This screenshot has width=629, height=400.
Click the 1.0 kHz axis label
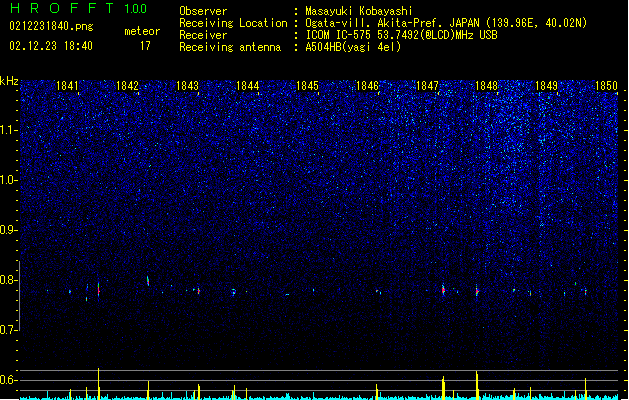pos(9,180)
